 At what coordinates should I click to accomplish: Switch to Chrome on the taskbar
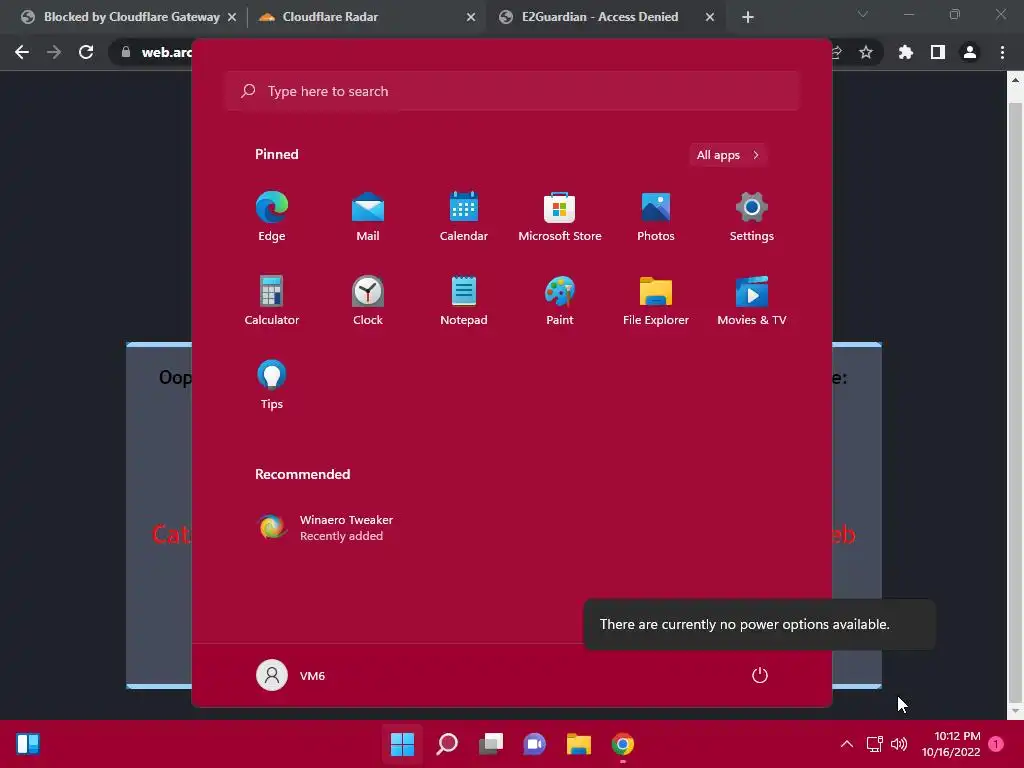(622, 744)
